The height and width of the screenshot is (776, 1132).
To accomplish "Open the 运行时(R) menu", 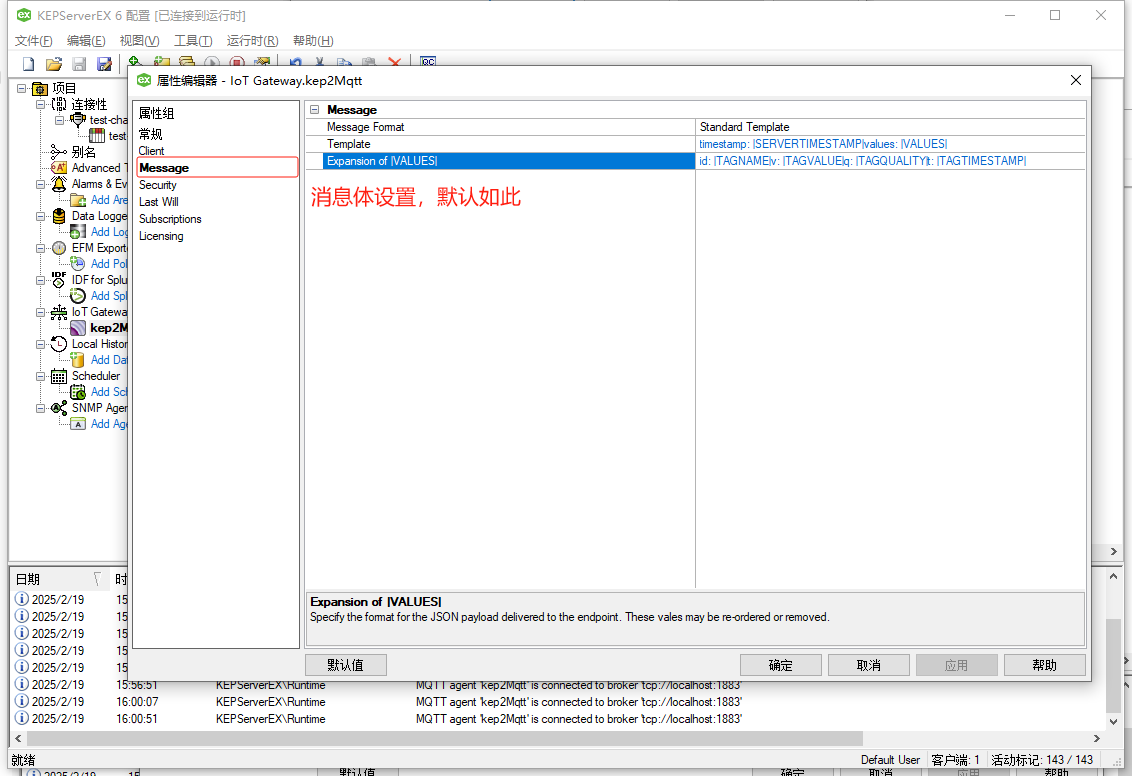I will coord(252,40).
